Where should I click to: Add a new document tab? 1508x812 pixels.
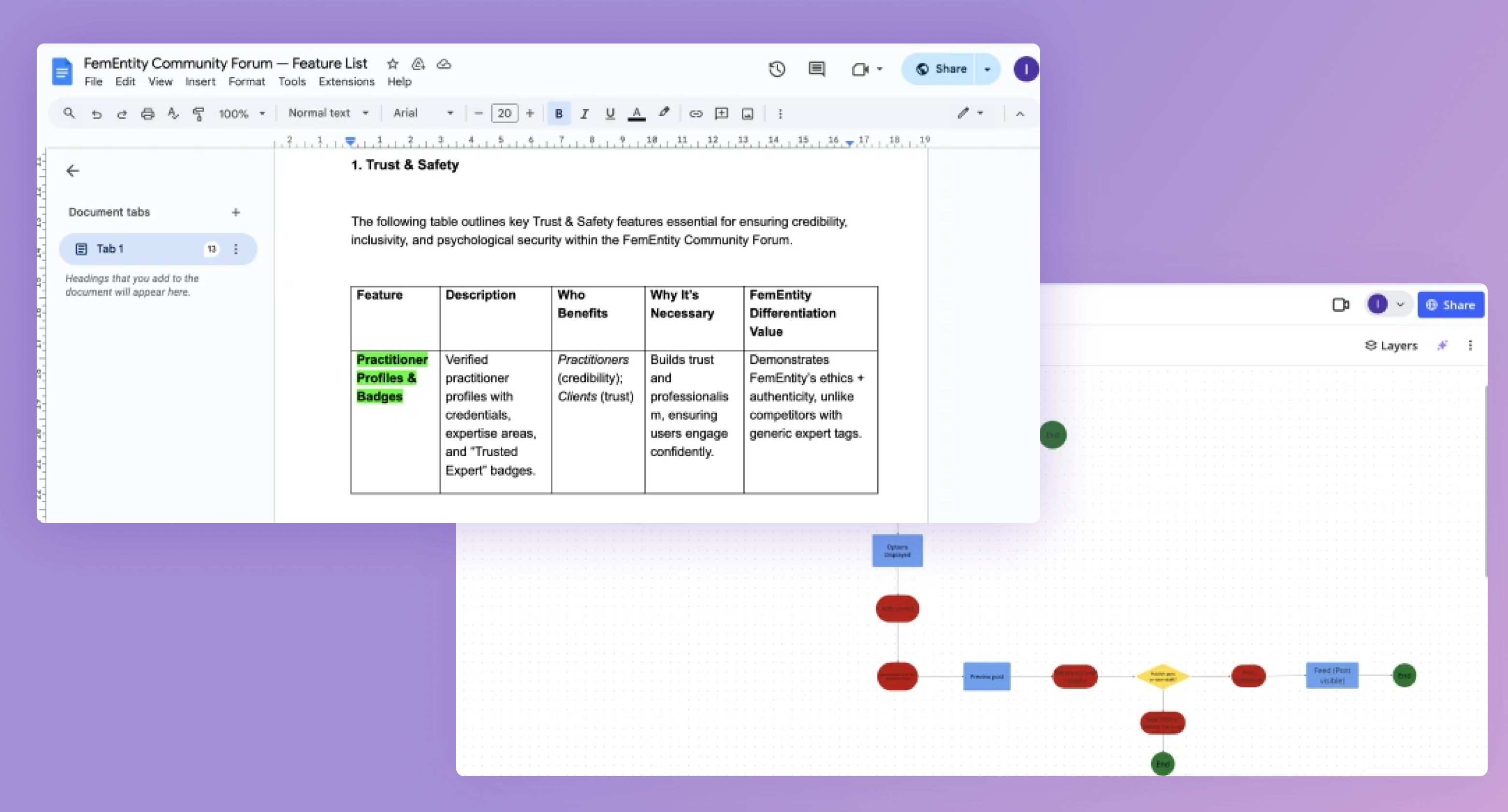pyautogui.click(x=235, y=212)
